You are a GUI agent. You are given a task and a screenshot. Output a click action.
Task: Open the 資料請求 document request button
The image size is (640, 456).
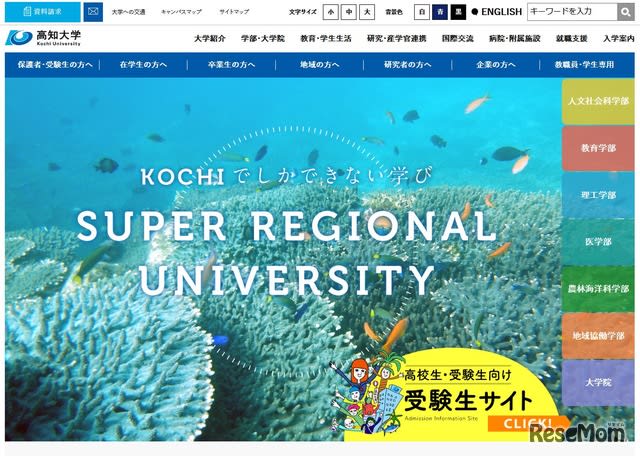pyautogui.click(x=43, y=12)
